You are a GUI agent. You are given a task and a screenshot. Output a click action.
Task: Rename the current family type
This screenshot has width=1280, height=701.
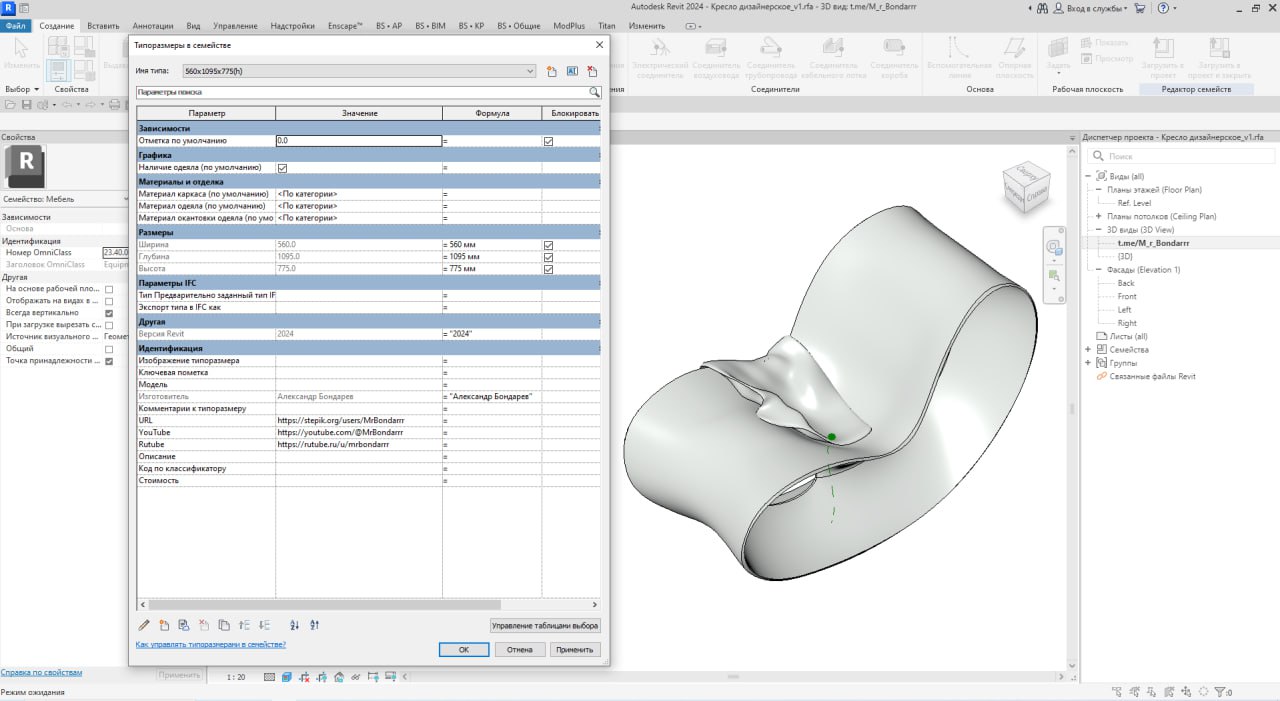tap(571, 71)
